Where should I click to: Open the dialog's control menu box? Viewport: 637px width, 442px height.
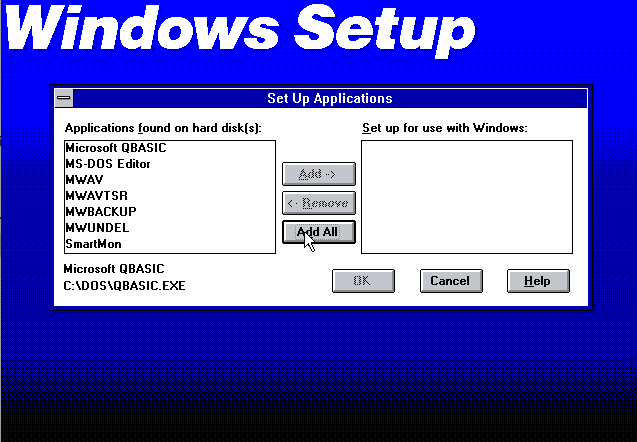64,99
